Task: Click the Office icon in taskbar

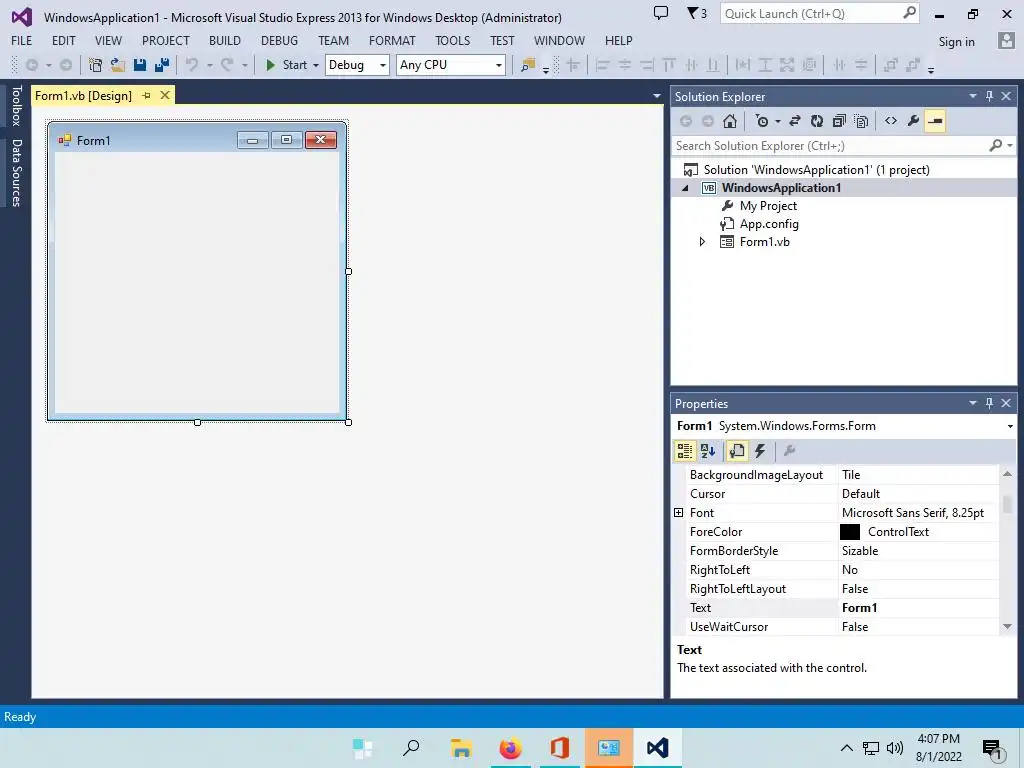Action: click(560, 748)
